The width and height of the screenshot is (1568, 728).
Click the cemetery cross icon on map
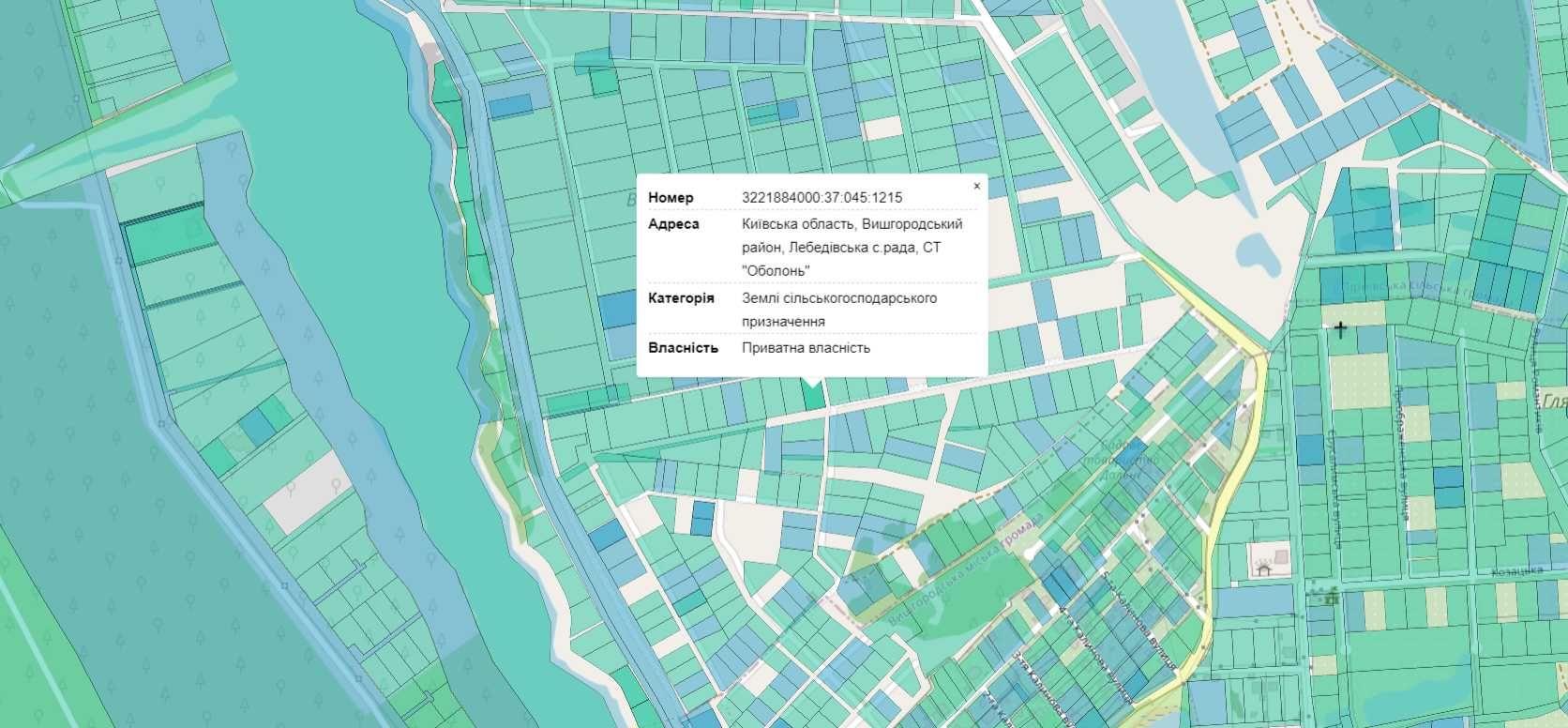[1341, 329]
